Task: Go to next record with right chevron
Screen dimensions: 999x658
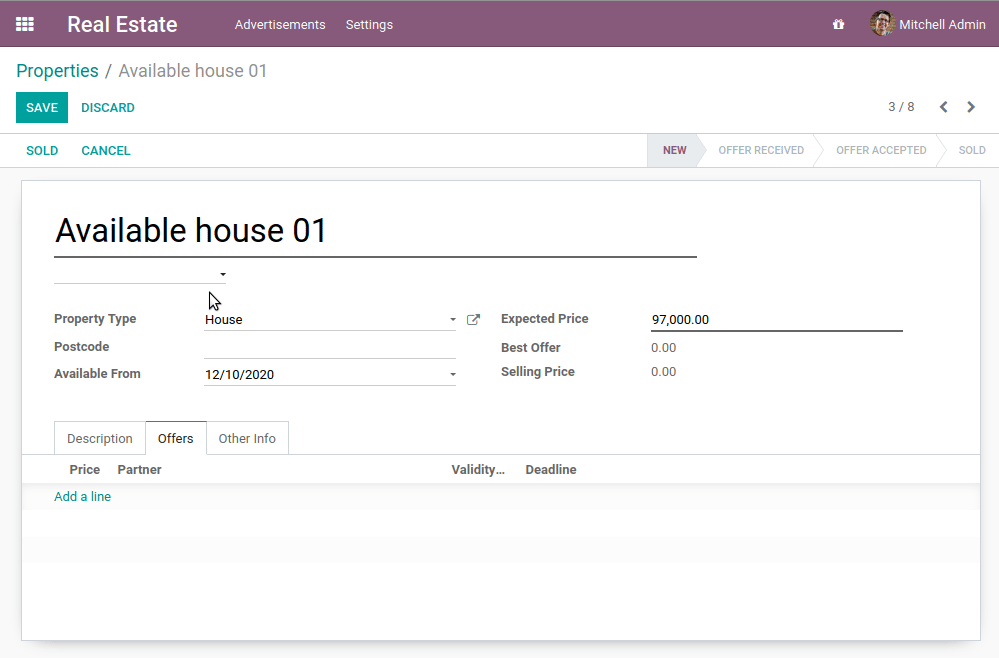Action: 971,106
